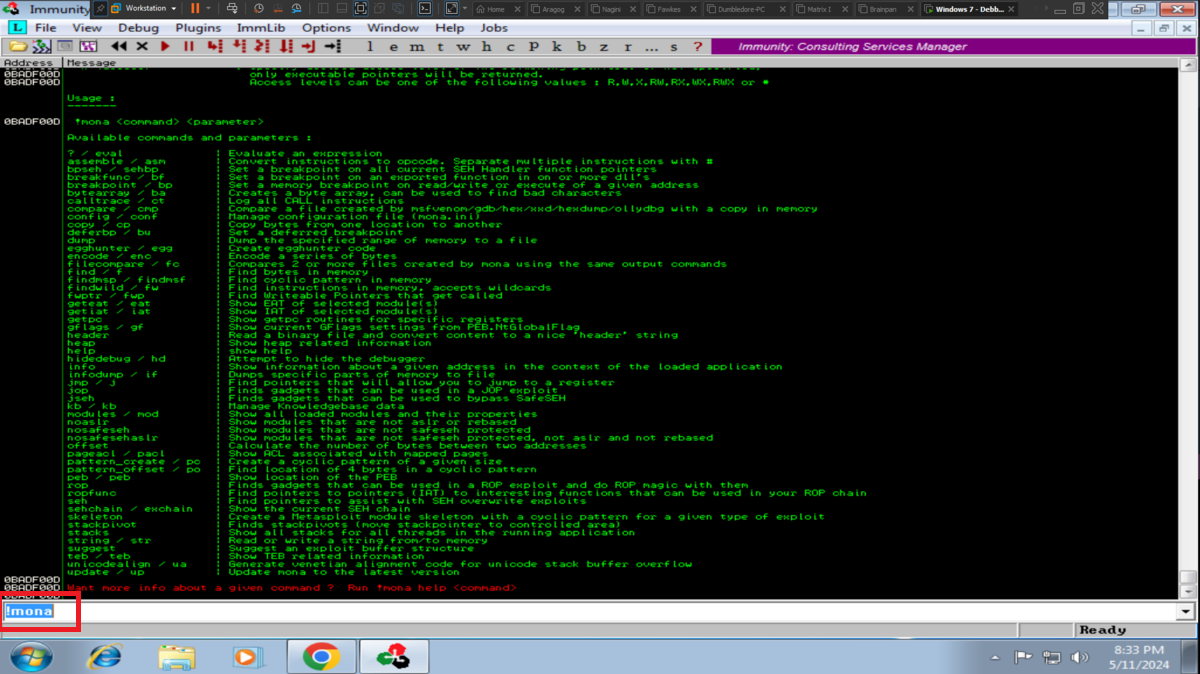
Task: Show Threads with 't' button
Action: [440, 46]
